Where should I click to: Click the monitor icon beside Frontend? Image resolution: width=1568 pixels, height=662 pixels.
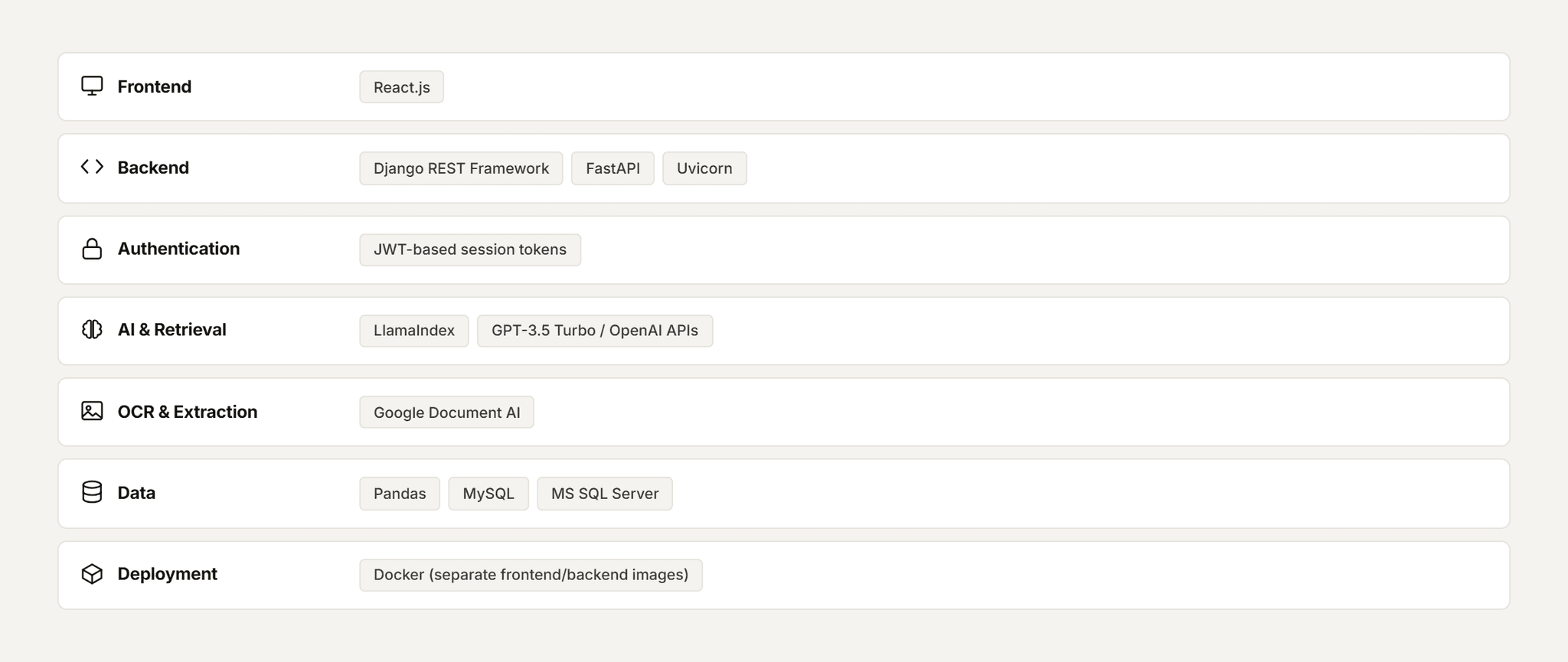click(x=92, y=86)
